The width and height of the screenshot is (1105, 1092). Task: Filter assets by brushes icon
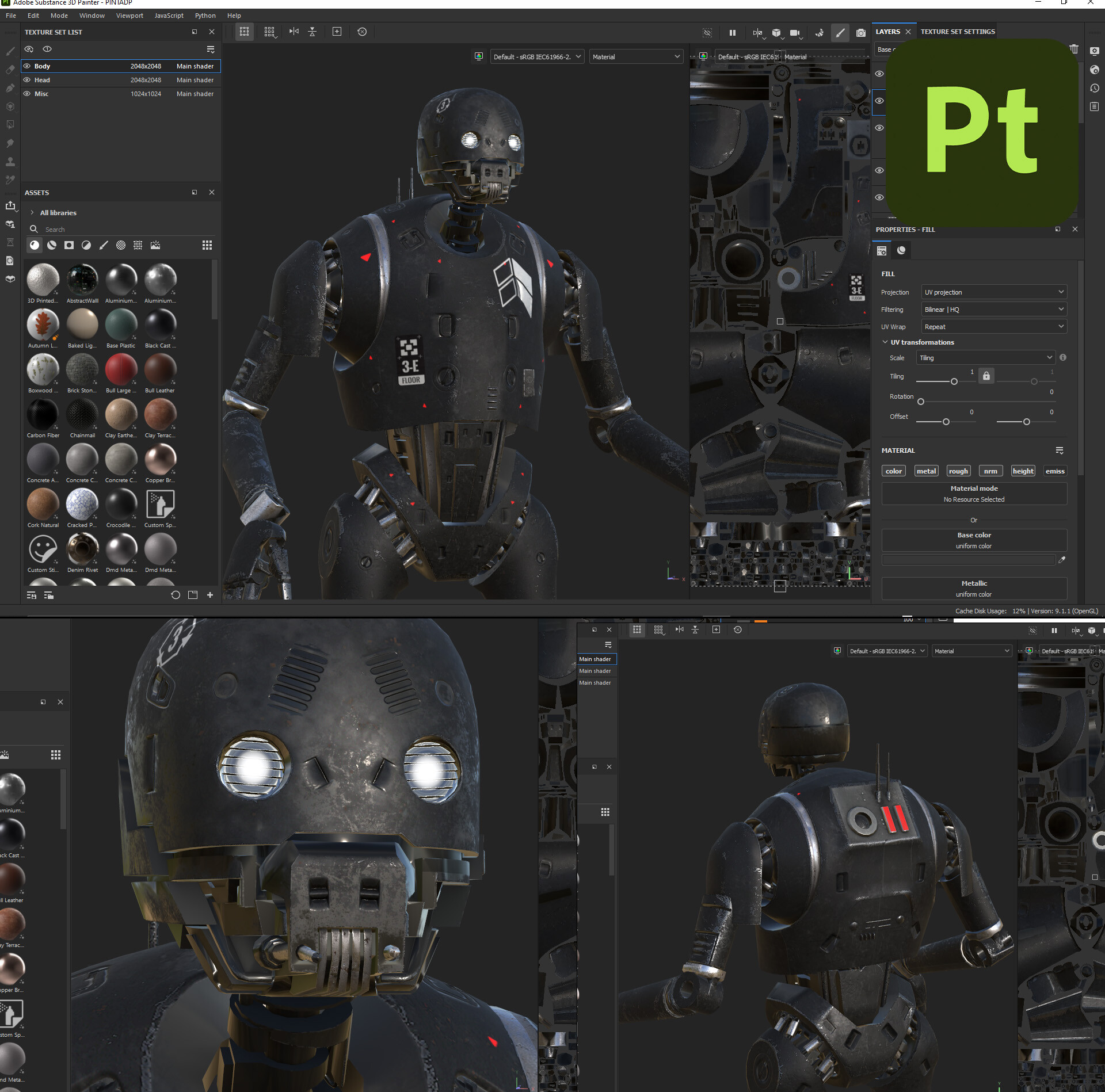coord(104,245)
